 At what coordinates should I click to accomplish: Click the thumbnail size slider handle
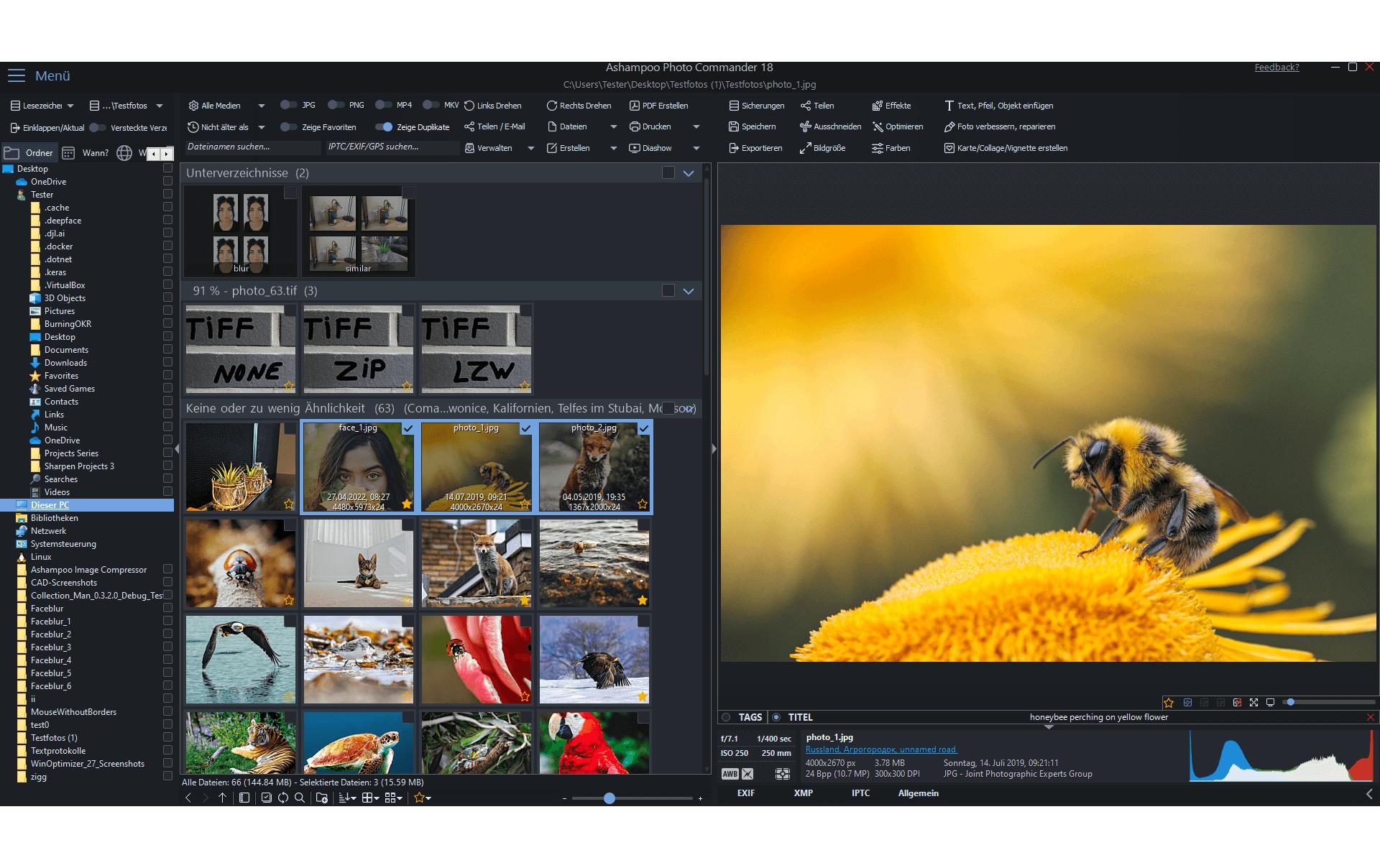tap(609, 798)
